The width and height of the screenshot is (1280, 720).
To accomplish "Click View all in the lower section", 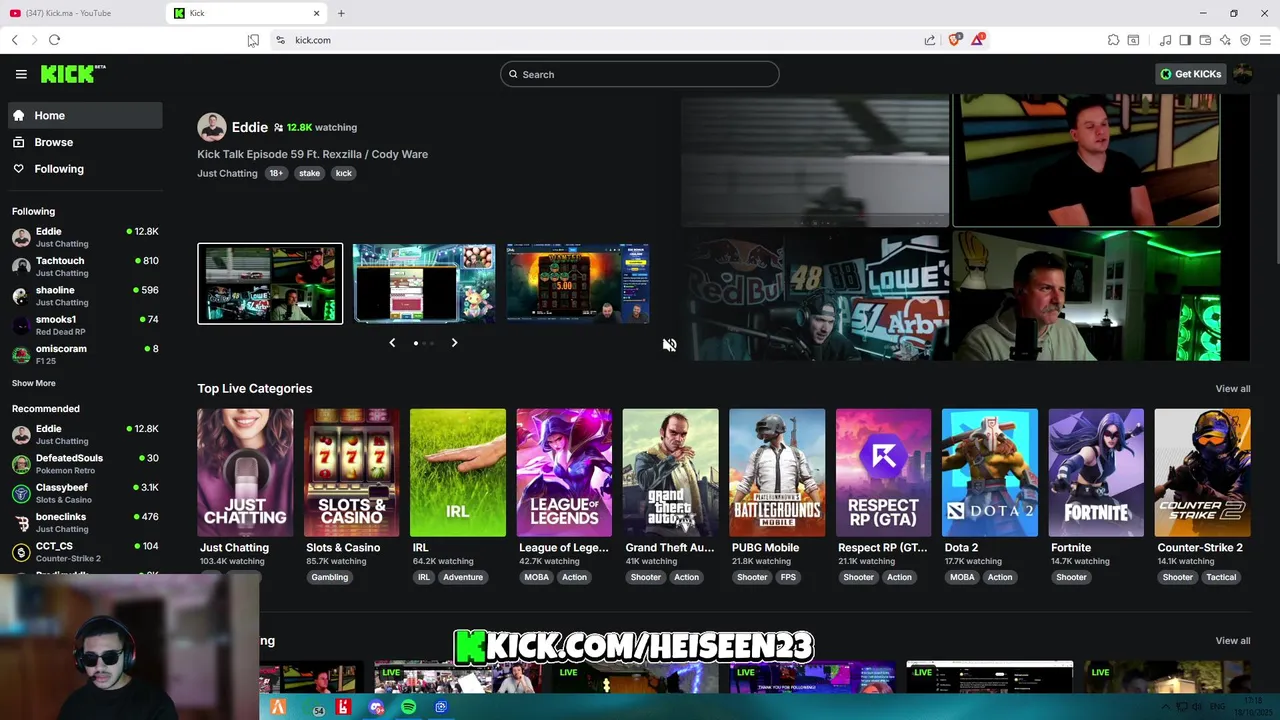I will [1233, 641].
